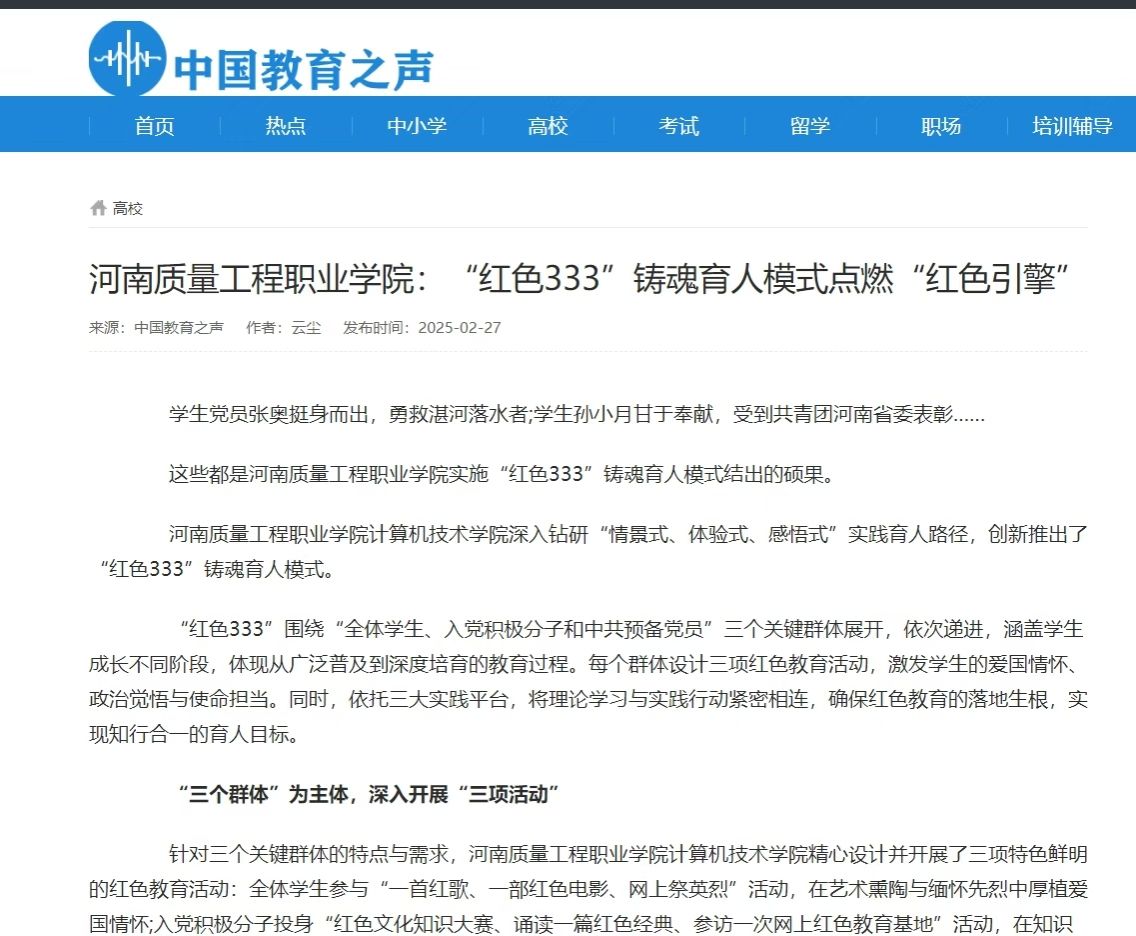Select 中小学 in the navigation bar
Viewport: 1136px width, 936px height.
tap(417, 126)
